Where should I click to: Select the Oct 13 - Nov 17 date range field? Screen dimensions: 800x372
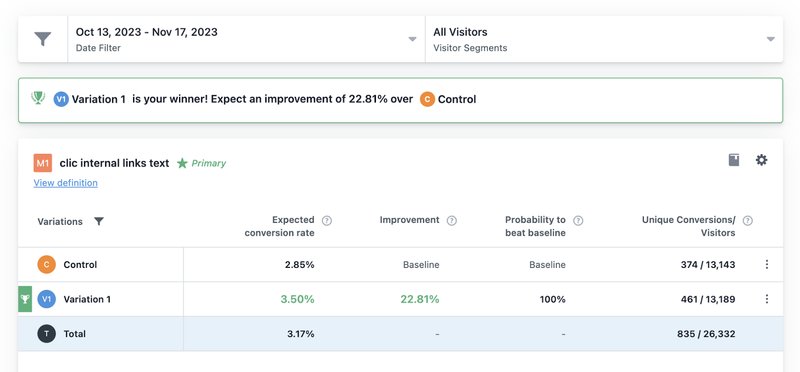(246, 39)
